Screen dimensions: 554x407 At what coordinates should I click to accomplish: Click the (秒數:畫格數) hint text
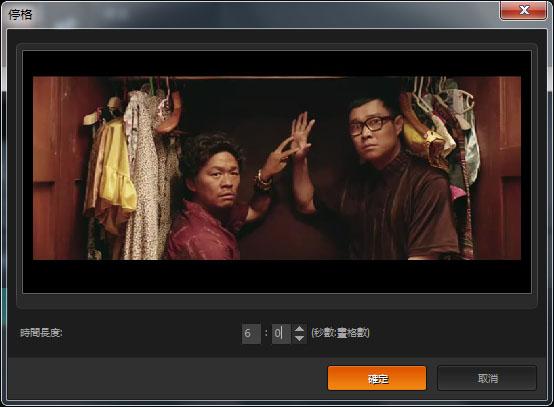coord(340,333)
